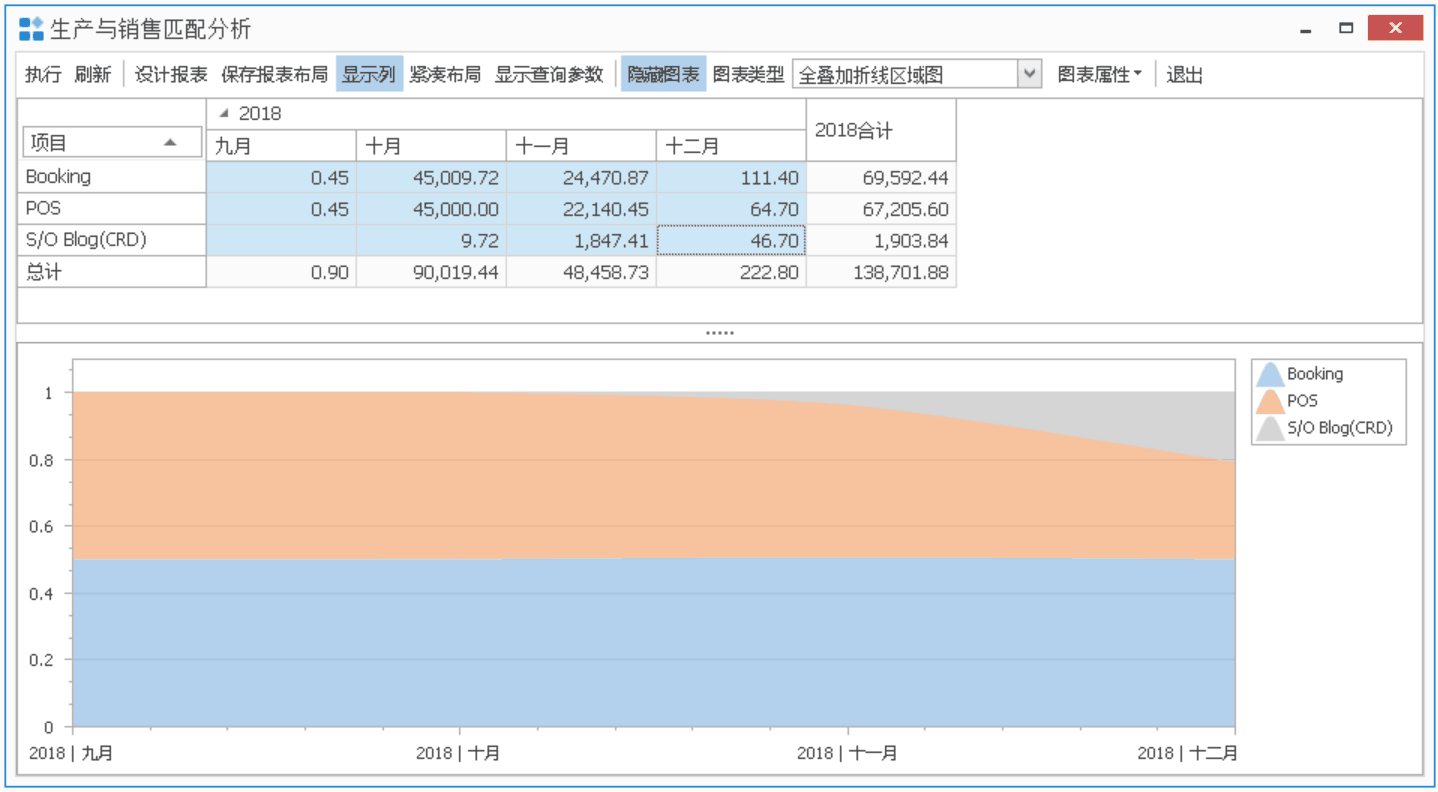This screenshot has height=792, width=1438.
Task: Click 显示查询参数 in the toolbar
Action: coord(549,75)
